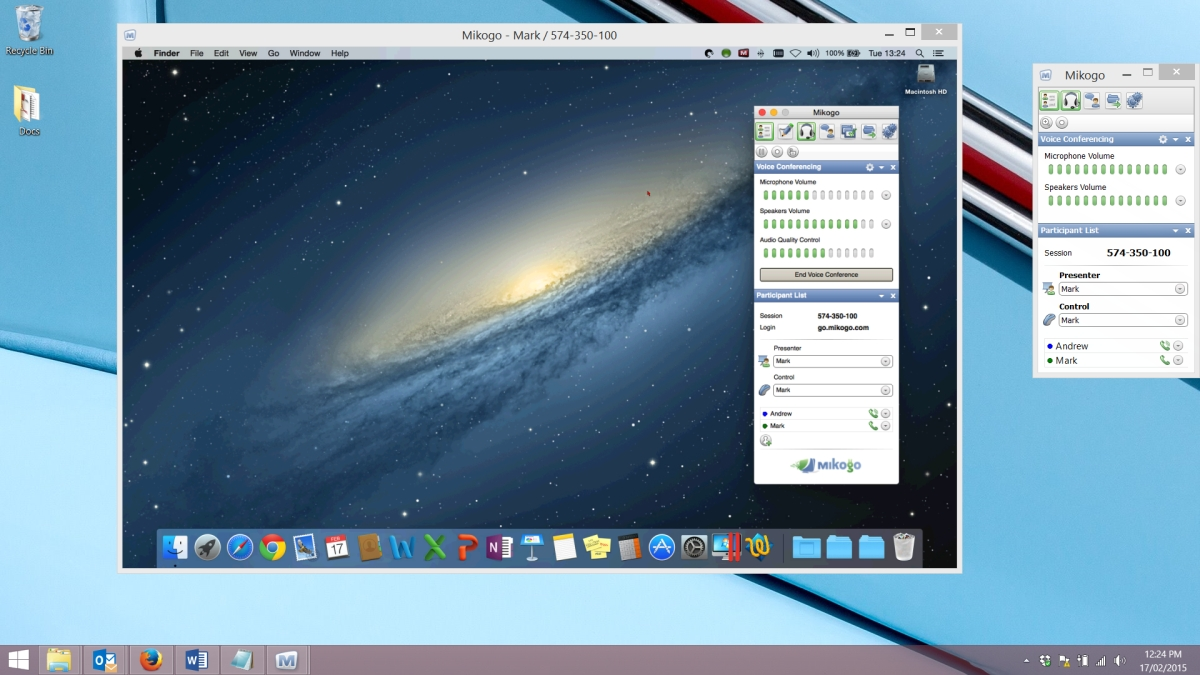Toggle Andrew's green phone icon in Windows panel
This screenshot has width=1200, height=675.
click(1164, 346)
